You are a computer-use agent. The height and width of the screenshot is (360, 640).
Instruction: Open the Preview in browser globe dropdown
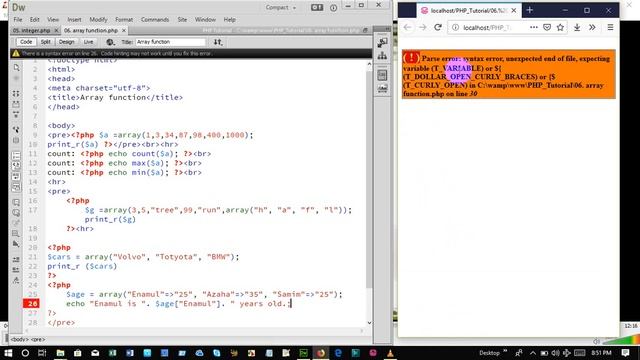click(x=110, y=42)
